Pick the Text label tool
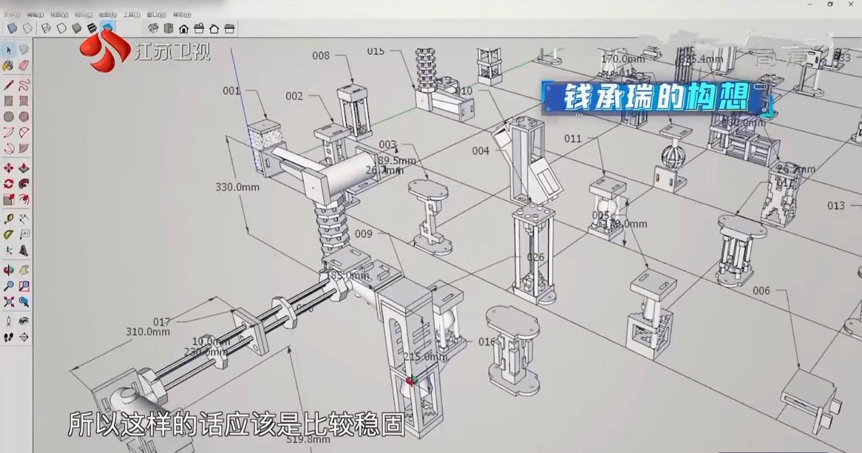This screenshot has height=453, width=862. 24,235
